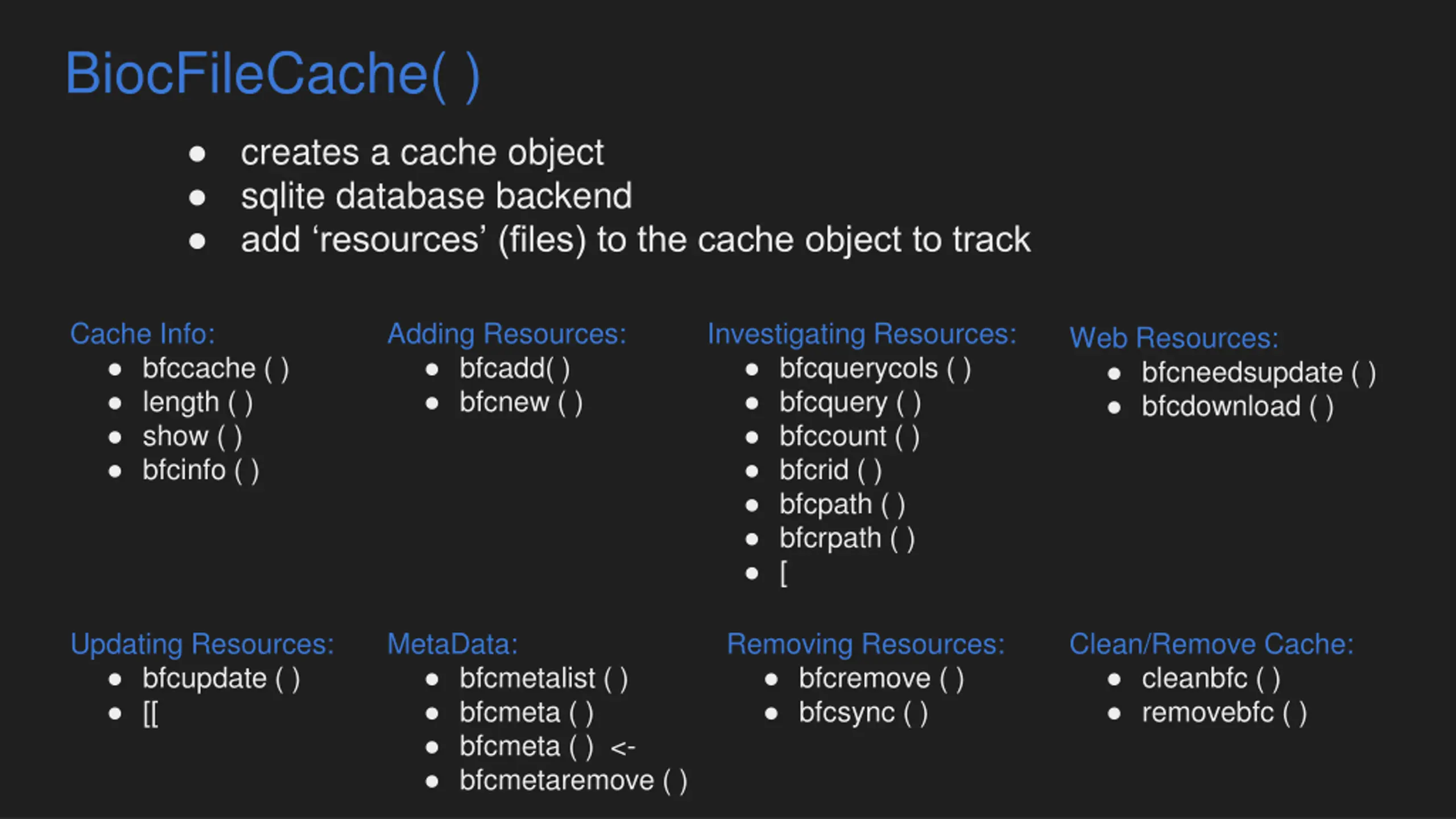
Task: Select the bfcrpath ( ) entry
Action: (846, 538)
